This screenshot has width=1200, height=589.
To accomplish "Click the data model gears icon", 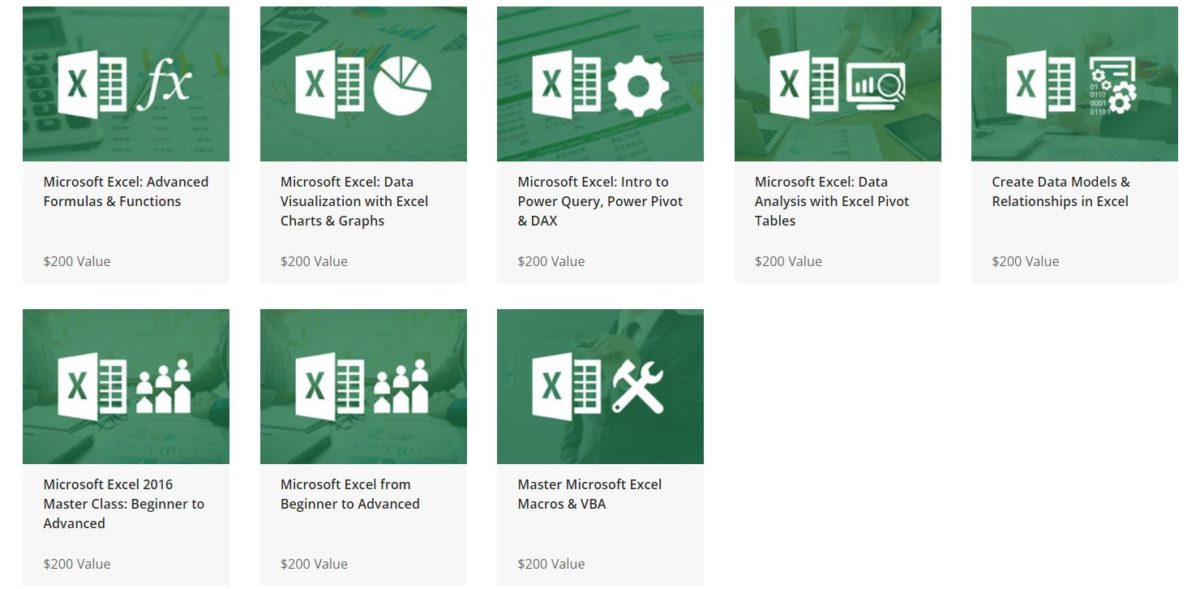I will pos(1112,85).
